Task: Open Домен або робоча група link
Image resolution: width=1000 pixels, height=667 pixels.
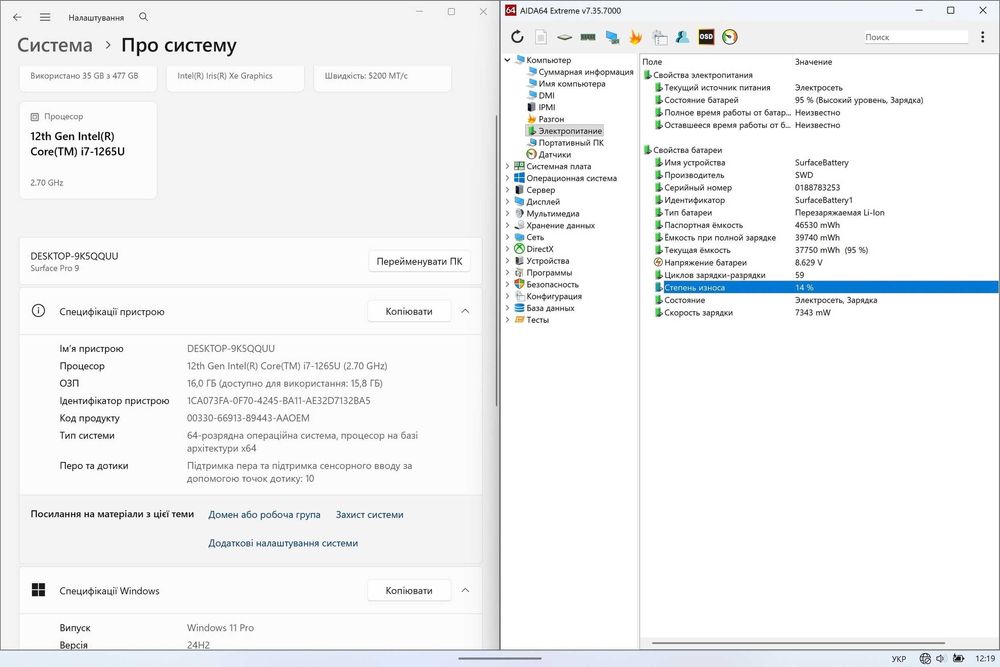Action: 264,515
